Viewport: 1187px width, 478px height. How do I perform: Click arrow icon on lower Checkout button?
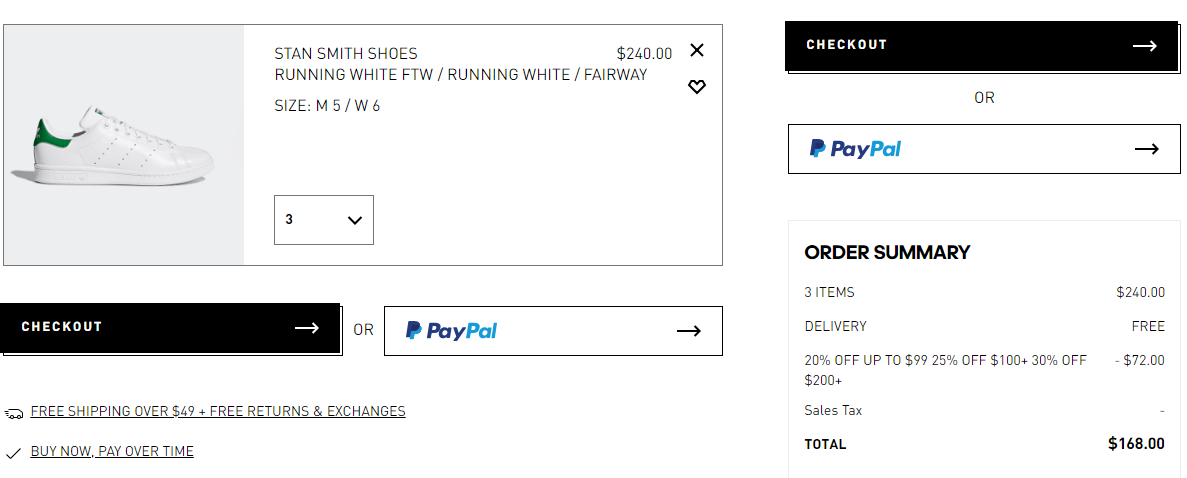coord(307,327)
